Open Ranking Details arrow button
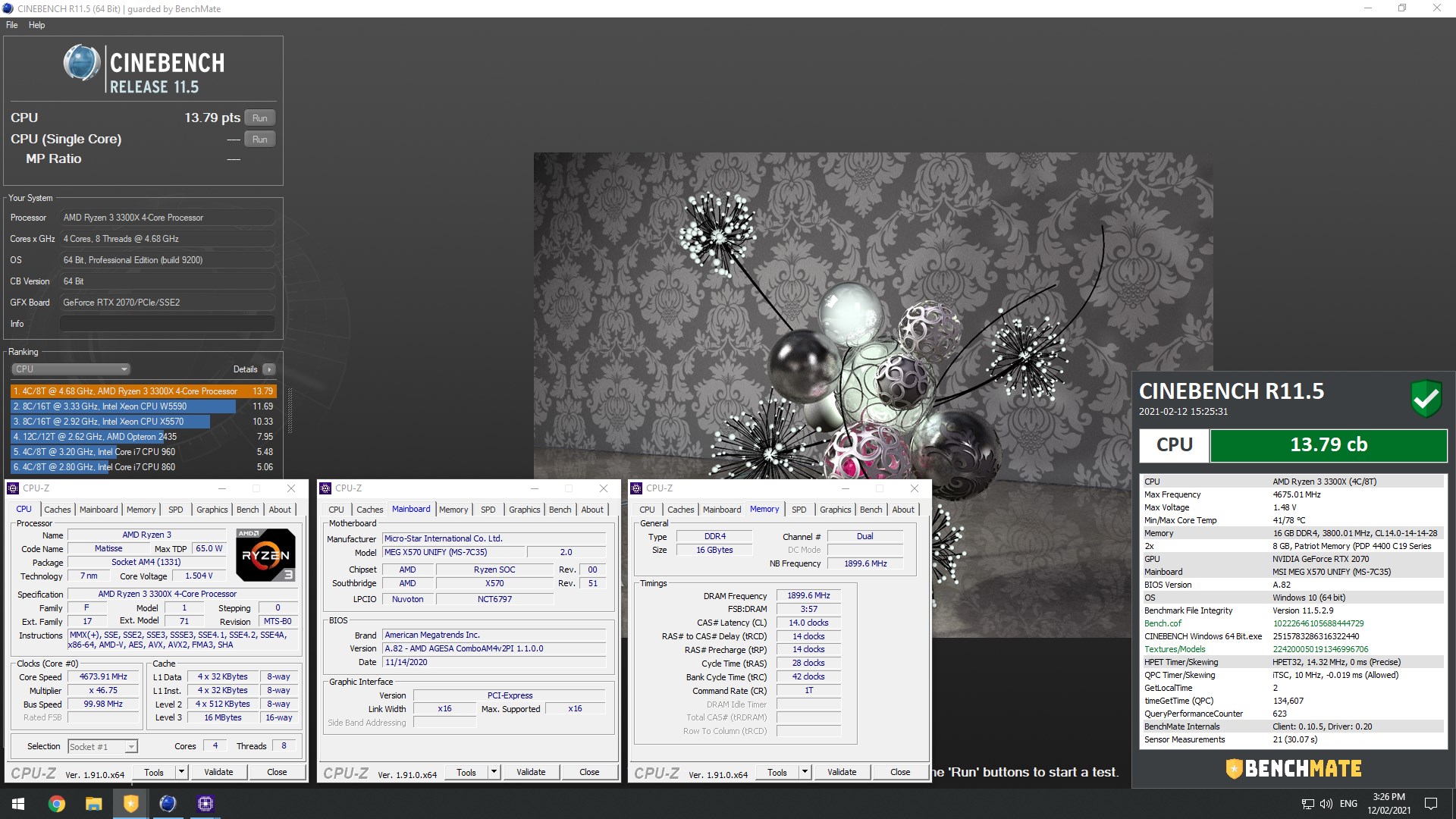Viewport: 1456px width, 819px height. pyautogui.click(x=268, y=369)
